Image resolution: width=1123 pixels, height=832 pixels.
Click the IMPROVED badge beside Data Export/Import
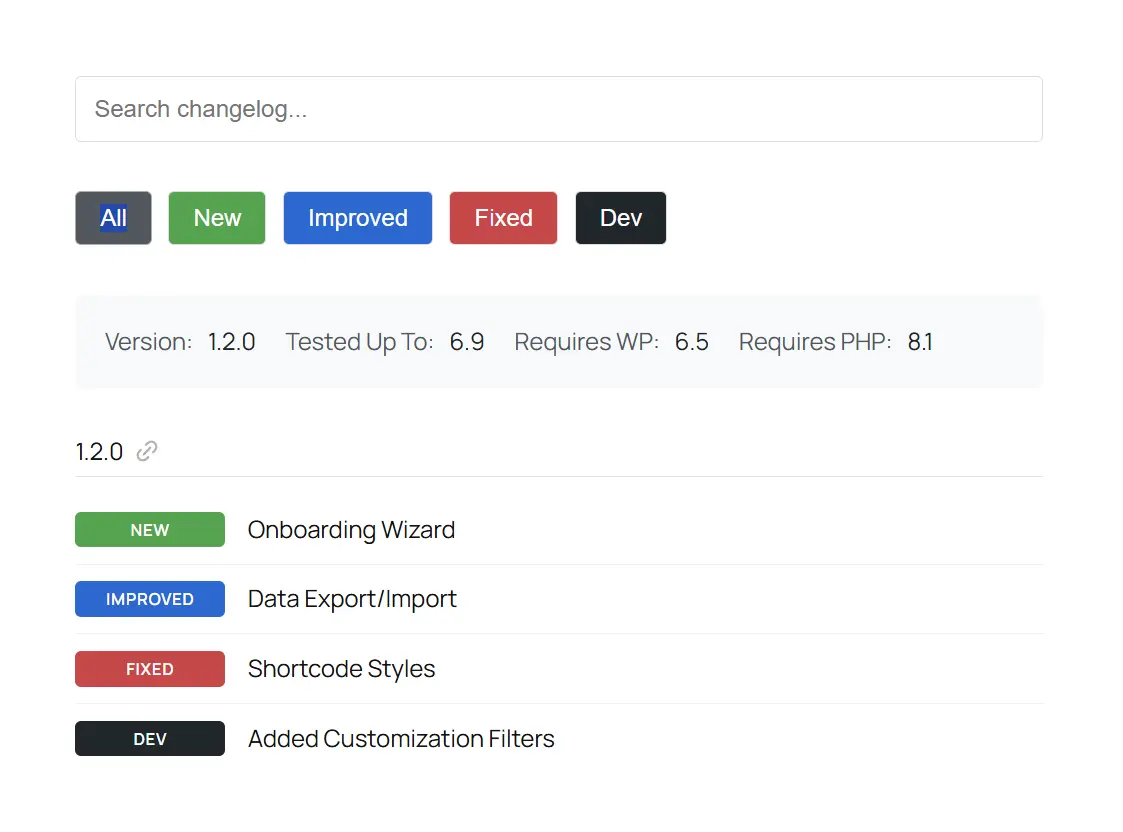pyautogui.click(x=149, y=599)
